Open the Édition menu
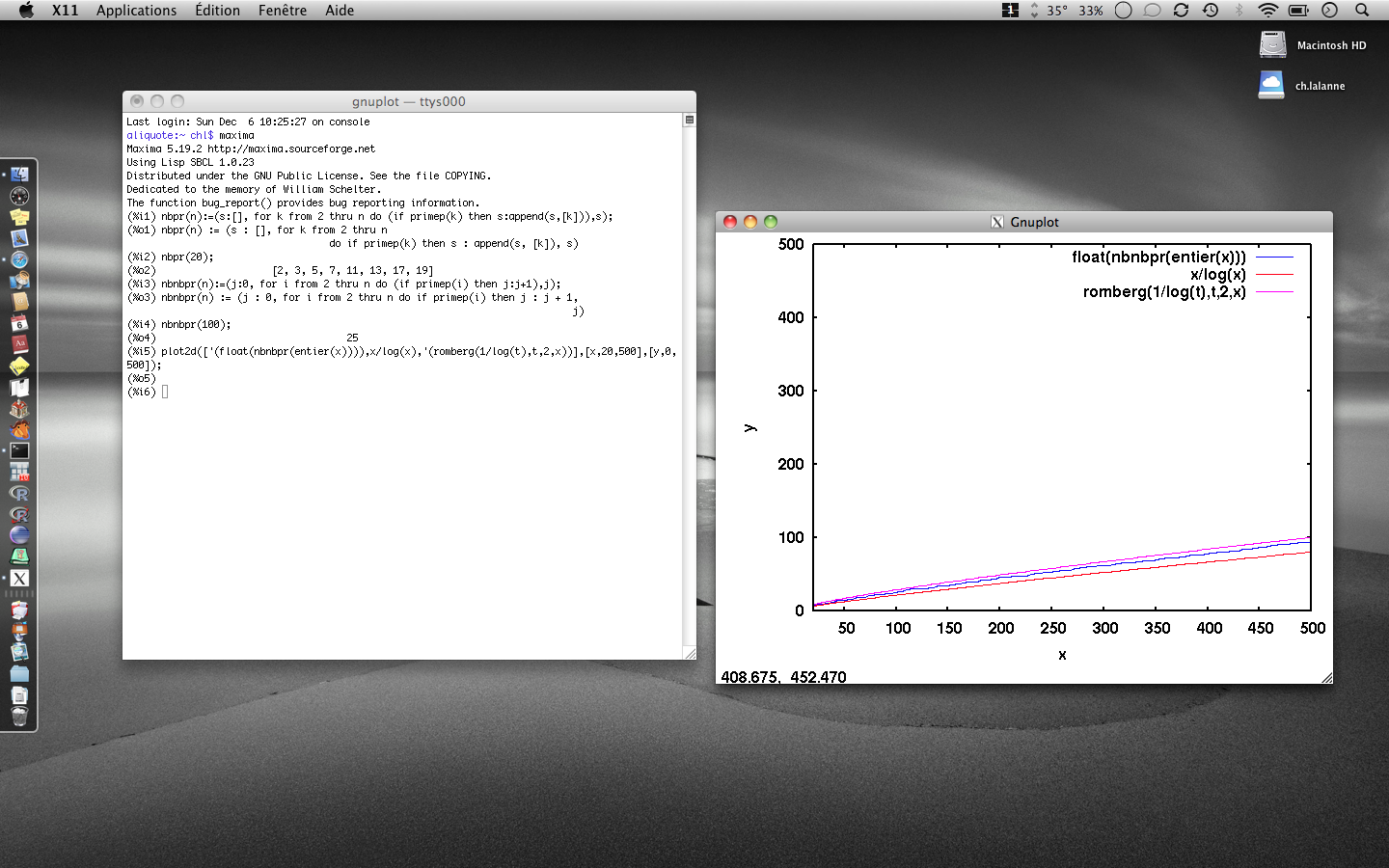Viewport: 1389px width, 868px height. pos(217,11)
